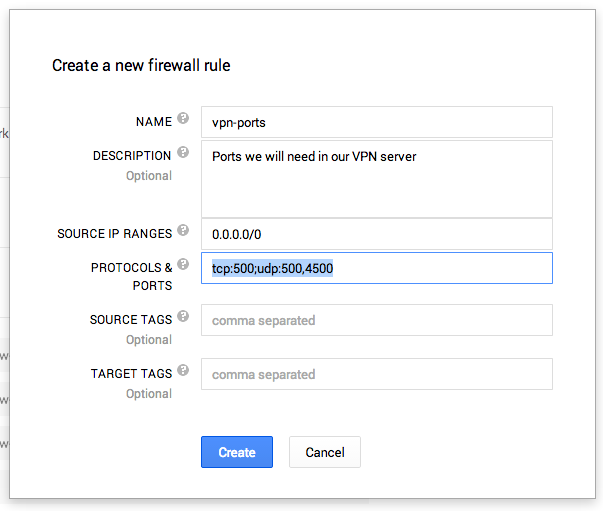Cancel the new firewall rule dialog
The height and width of the screenshot is (511, 603).
(324, 452)
